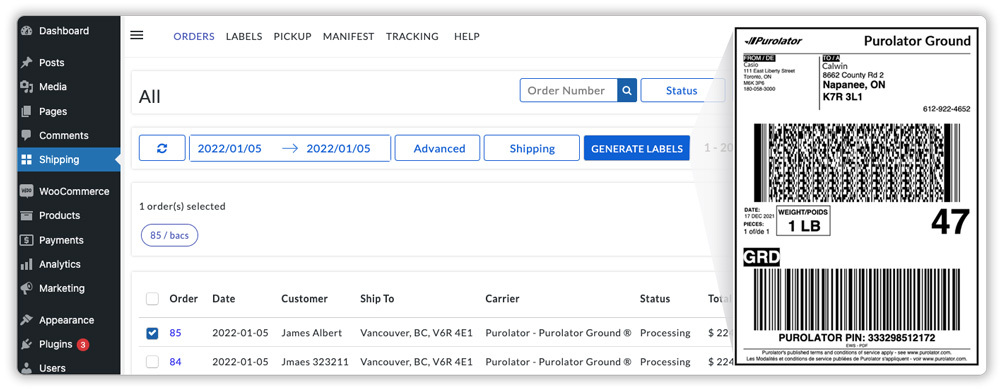The width and height of the screenshot is (1000, 389).
Task: Click the Payments dollar icon
Action: click(26, 240)
